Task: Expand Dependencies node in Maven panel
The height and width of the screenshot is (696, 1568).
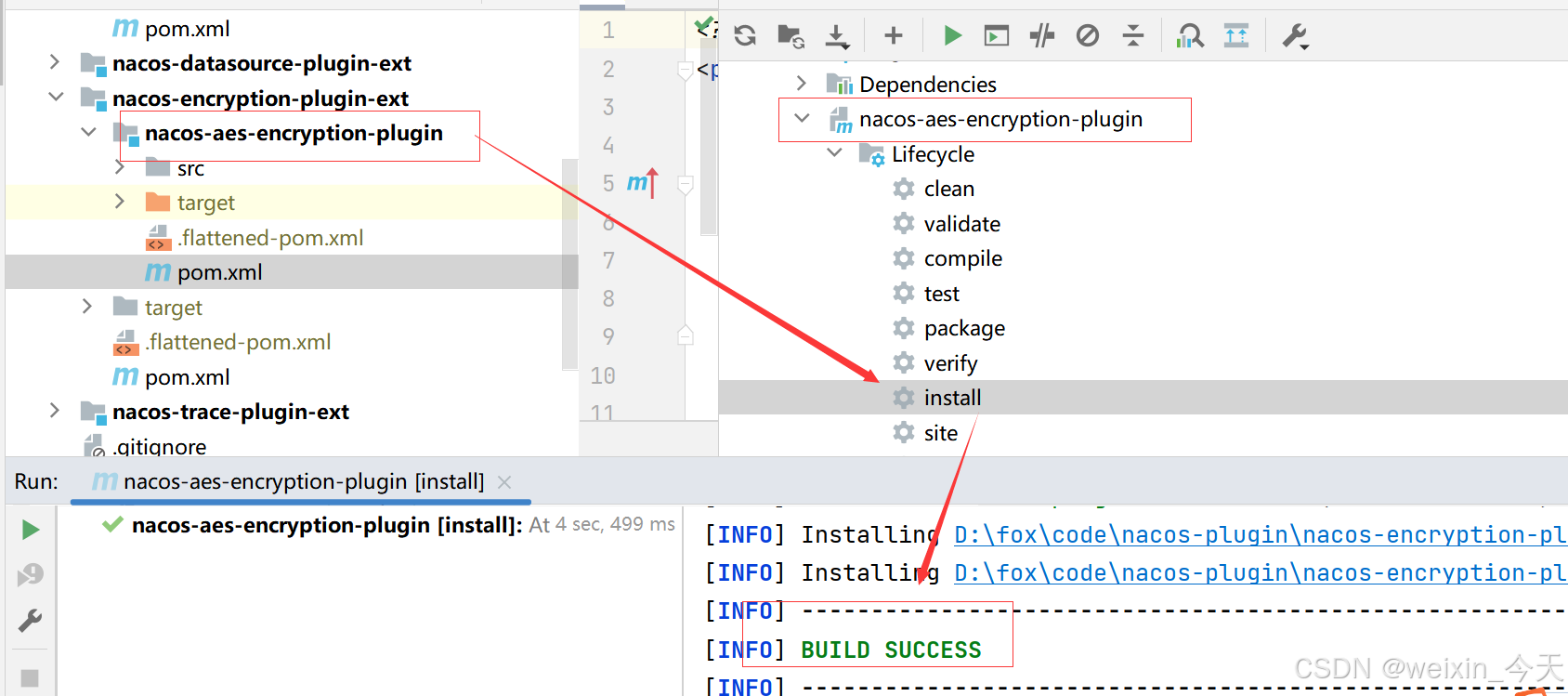Action: click(x=802, y=84)
